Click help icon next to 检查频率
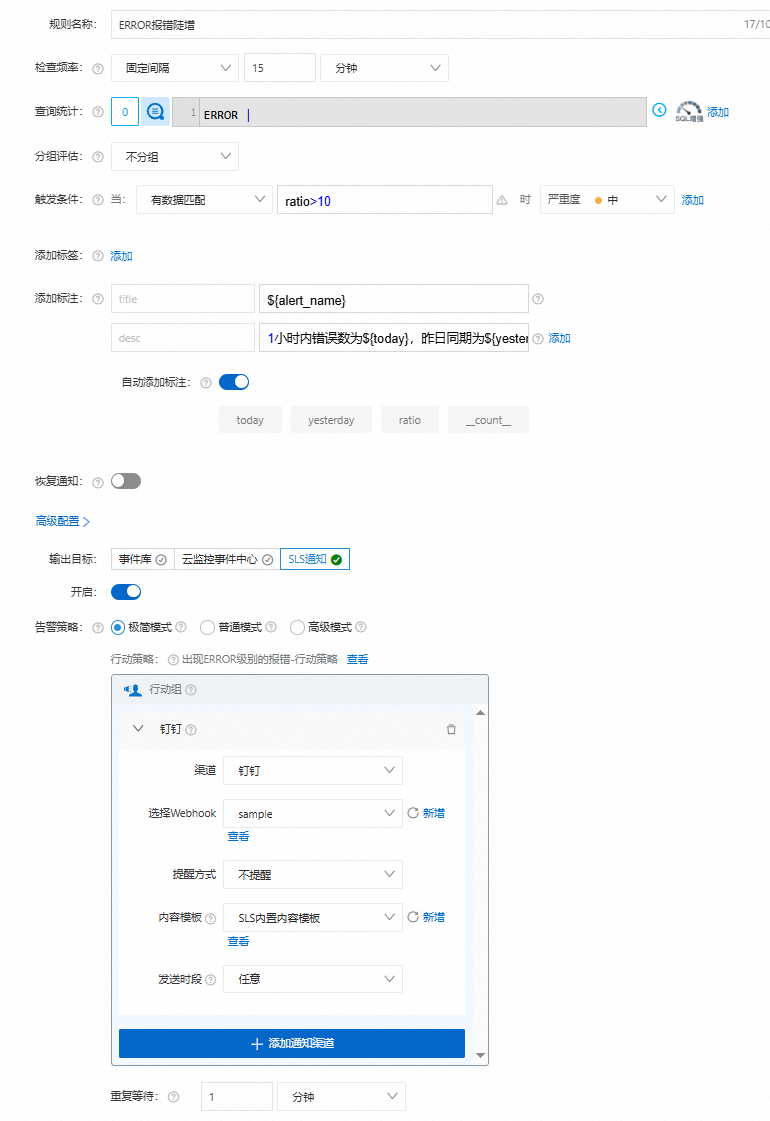This screenshot has height=1121, width=770. click(98, 69)
